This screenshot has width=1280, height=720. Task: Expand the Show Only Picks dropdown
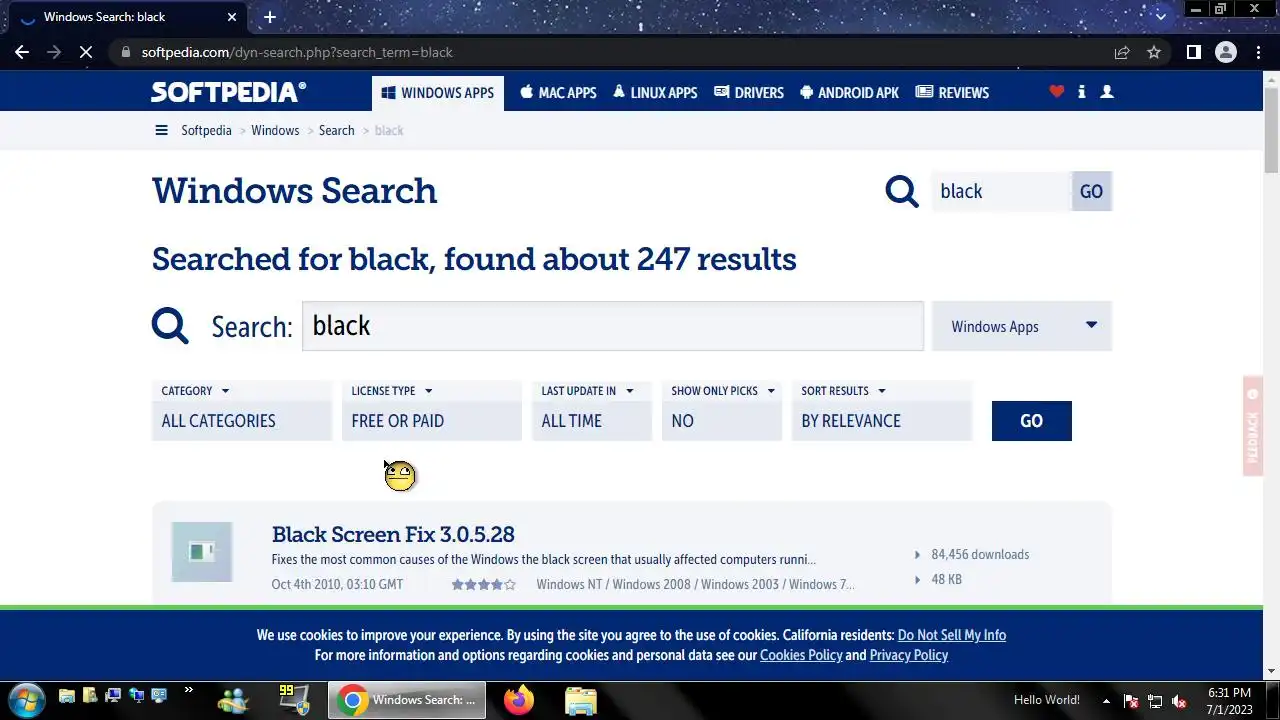[723, 391]
